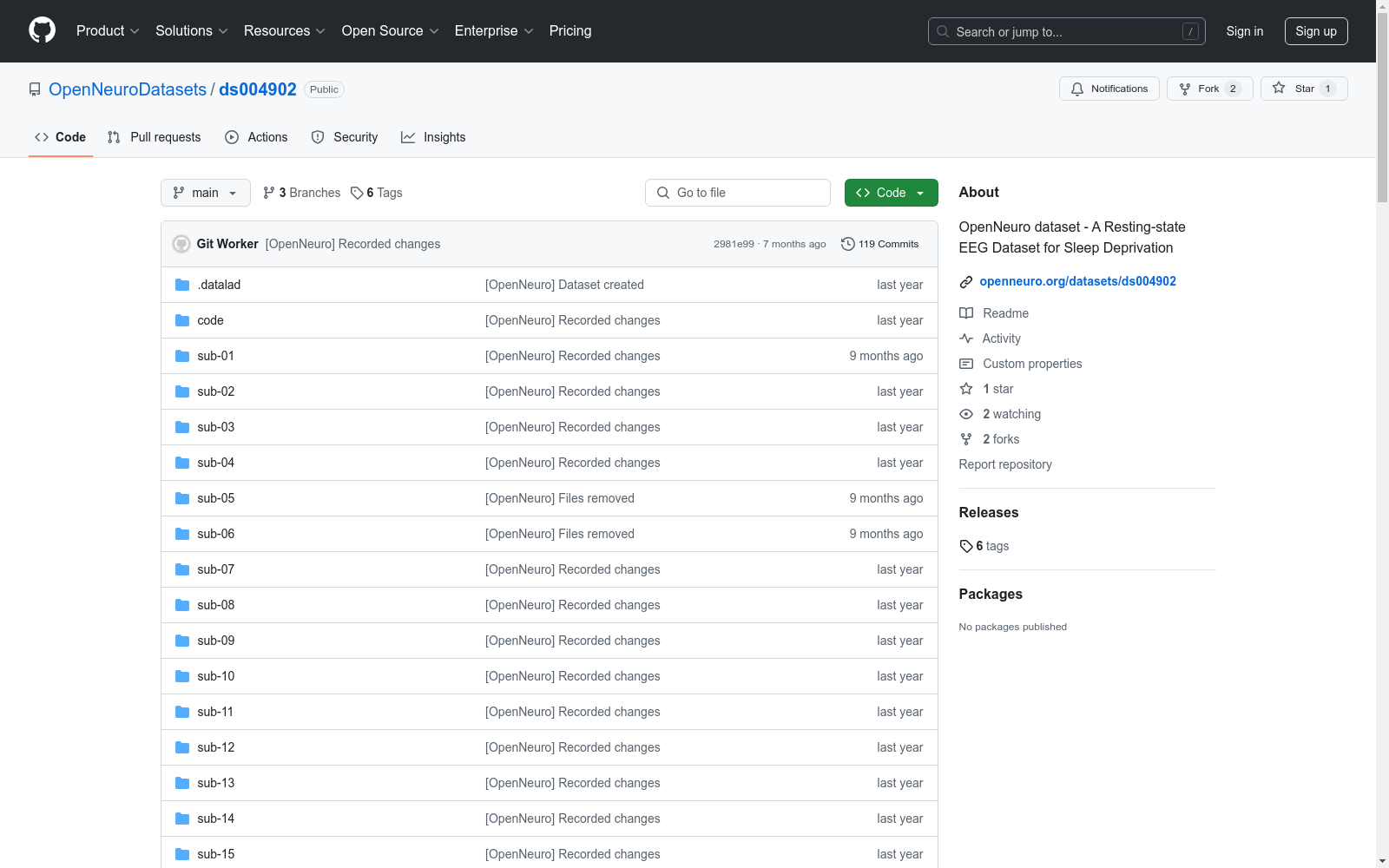Click the branch icon beside 3 Branches

point(269,193)
